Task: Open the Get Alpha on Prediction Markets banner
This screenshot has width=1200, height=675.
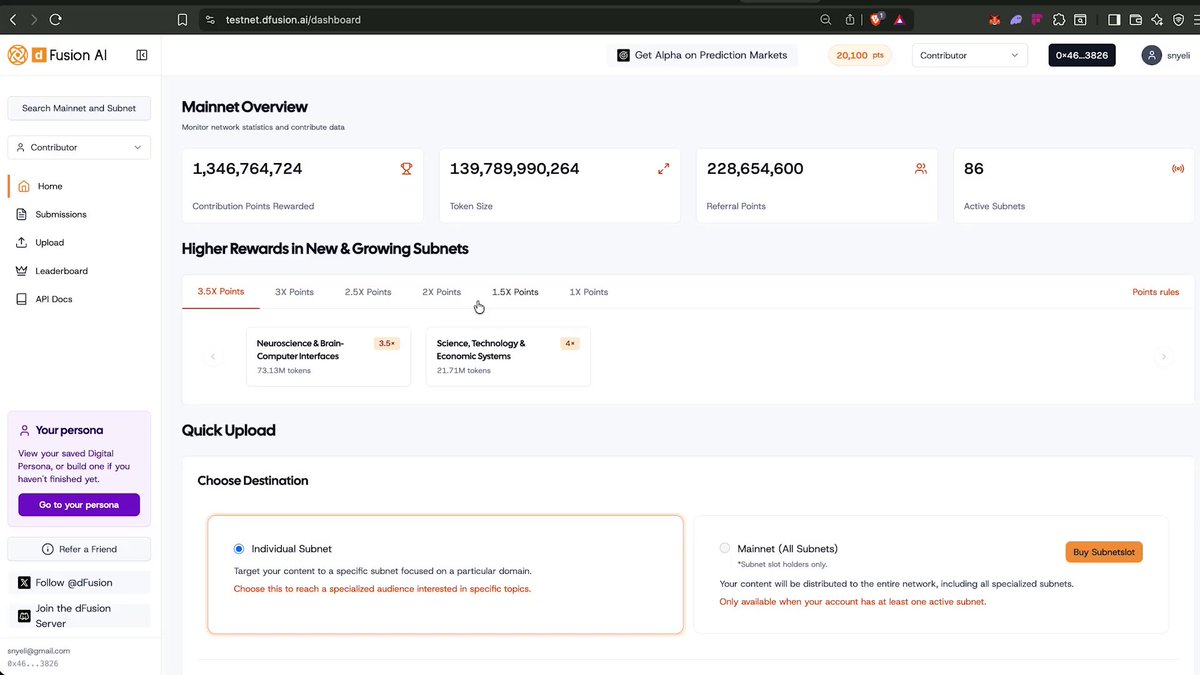Action: point(702,55)
